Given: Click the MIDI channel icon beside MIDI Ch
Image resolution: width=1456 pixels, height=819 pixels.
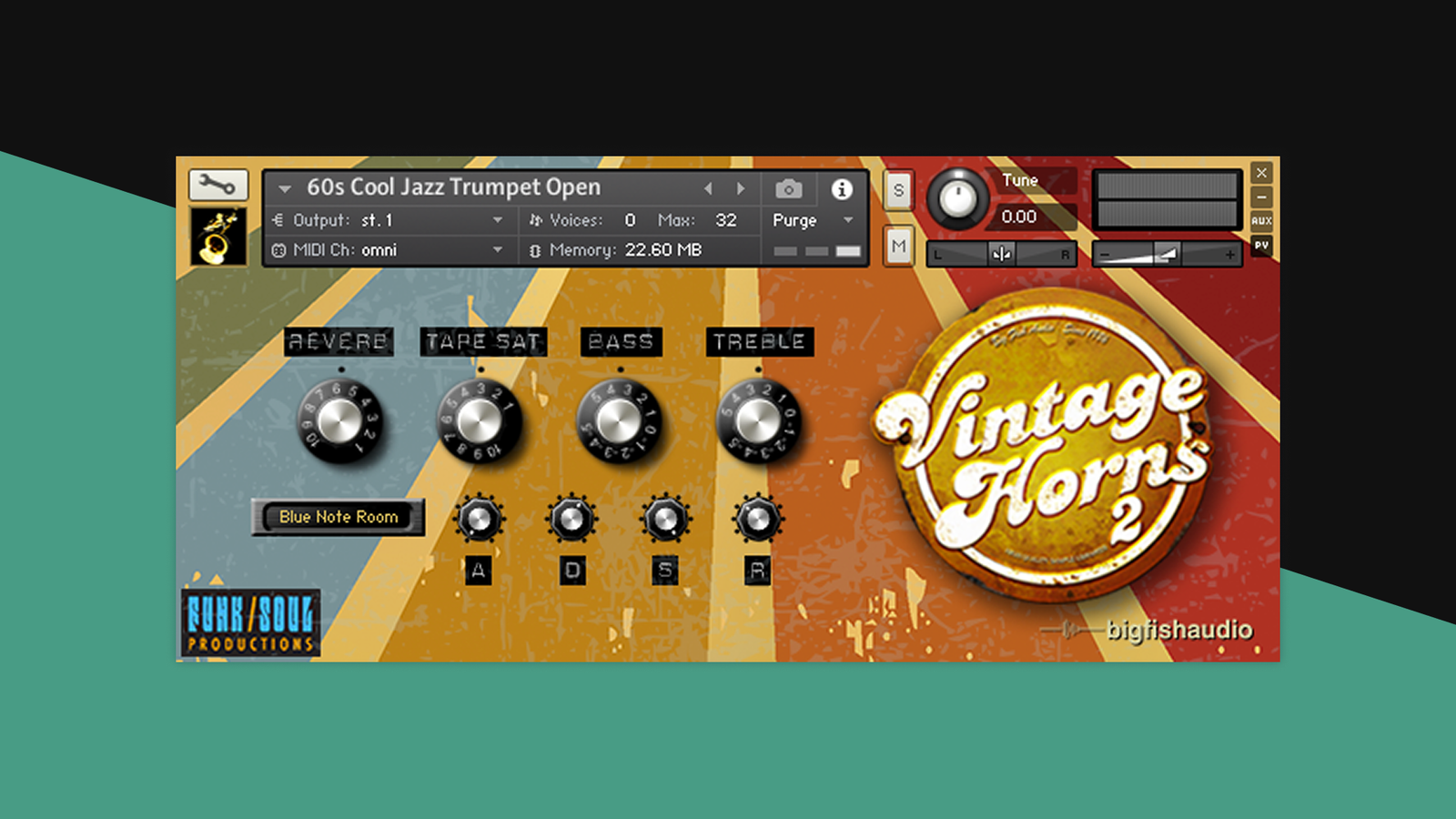Looking at the screenshot, I should 278,250.
